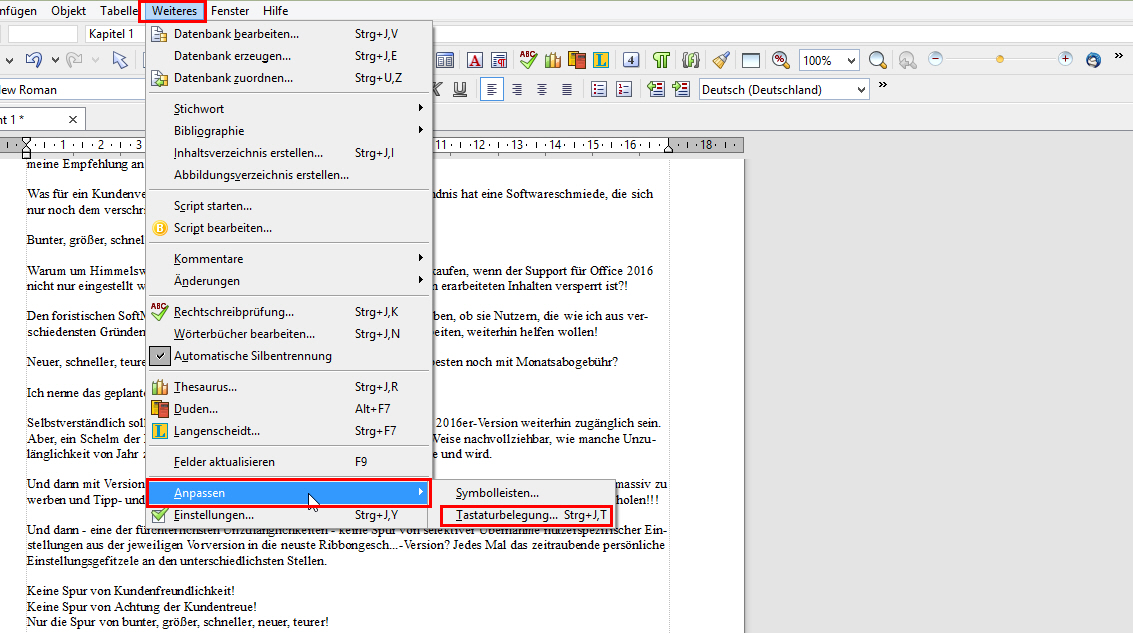Image resolution: width=1133 pixels, height=633 pixels.
Task: Click the zoom slider handle
Action: [x=999, y=59]
